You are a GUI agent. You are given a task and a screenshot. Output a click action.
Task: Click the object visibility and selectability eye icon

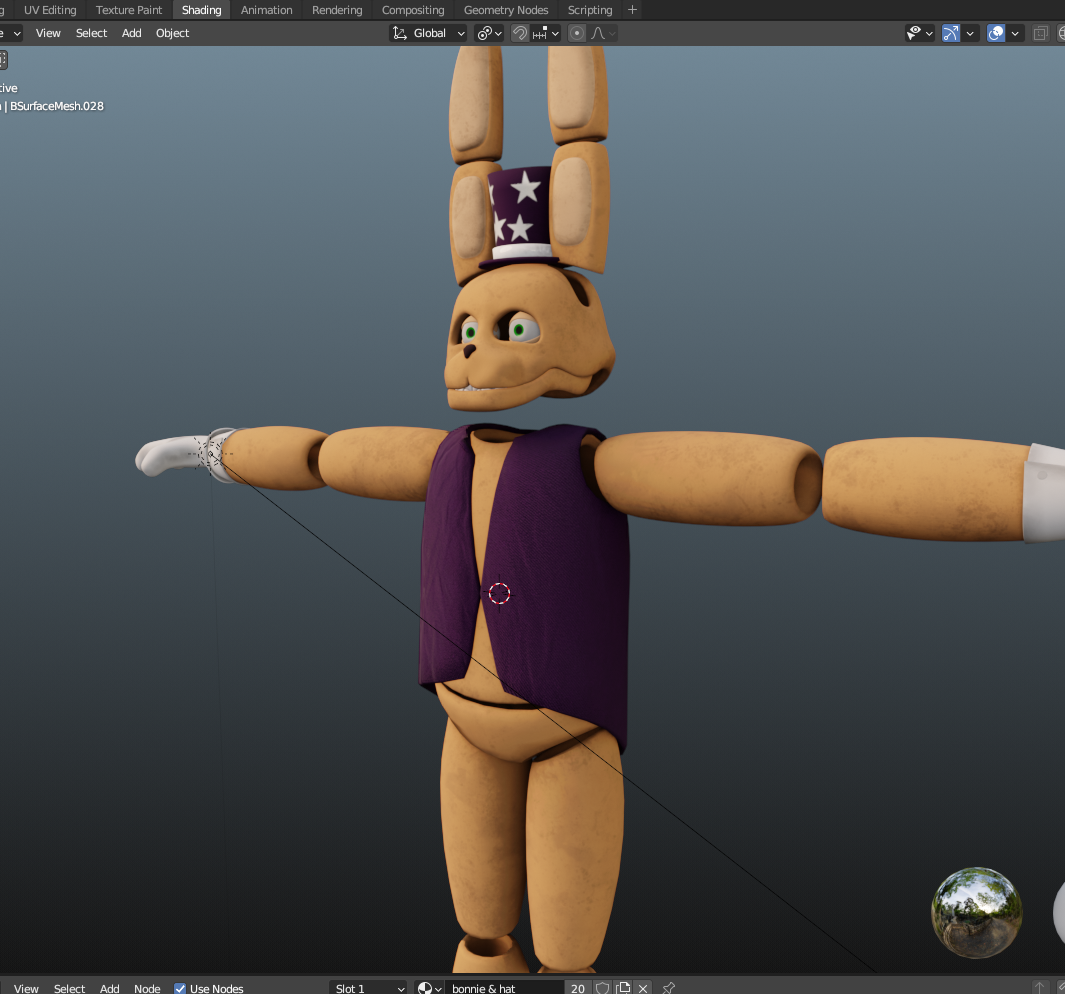point(914,33)
